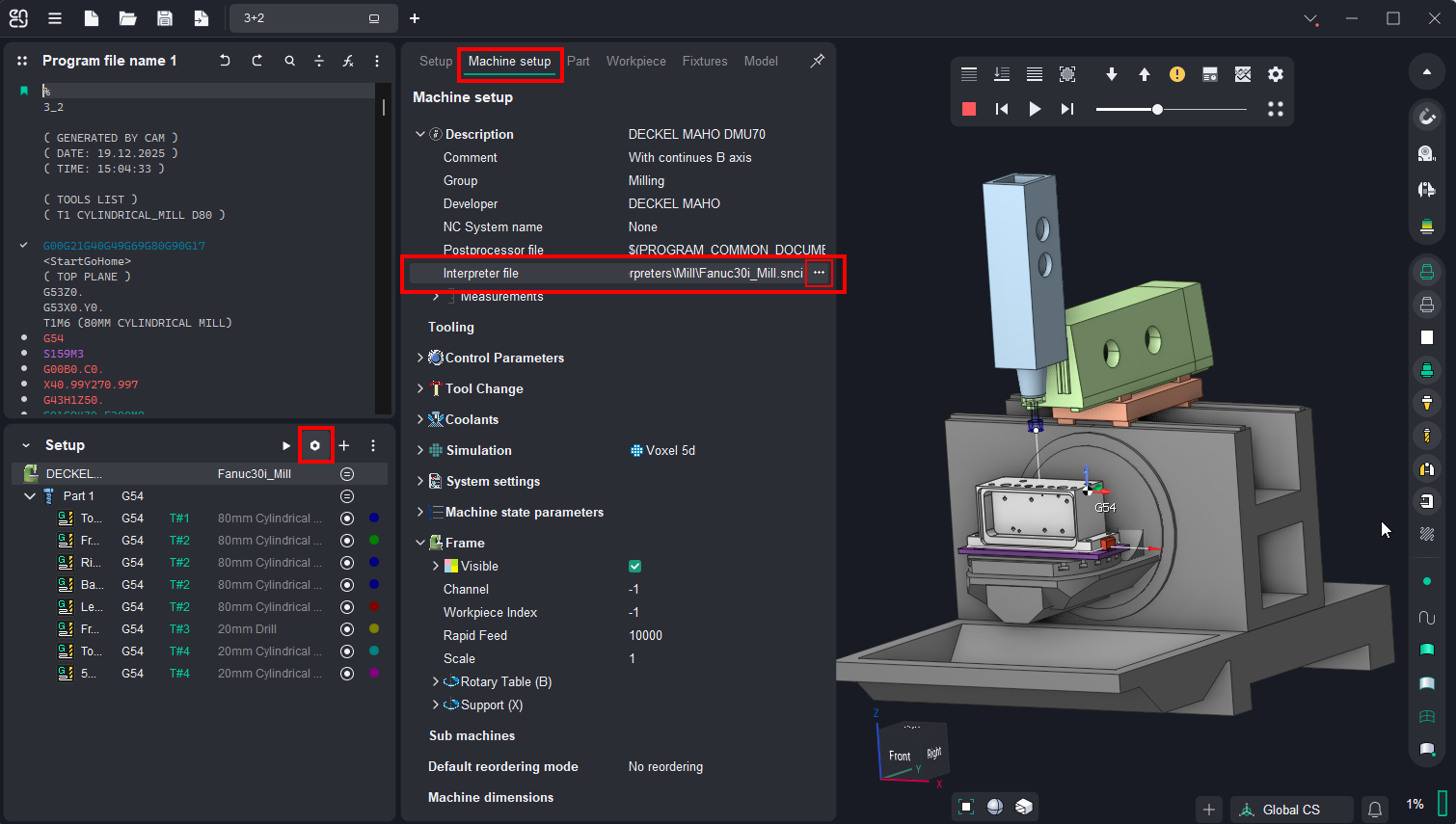Click the Interpreter file browse ellipsis button

pos(819,273)
